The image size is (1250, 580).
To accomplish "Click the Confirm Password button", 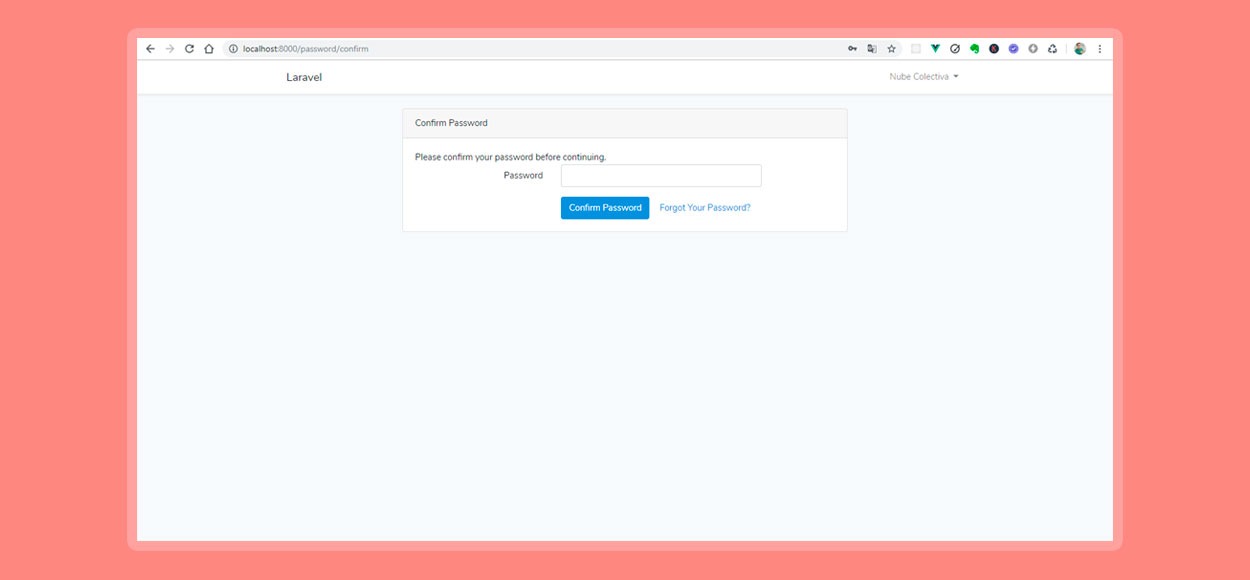I will [605, 208].
